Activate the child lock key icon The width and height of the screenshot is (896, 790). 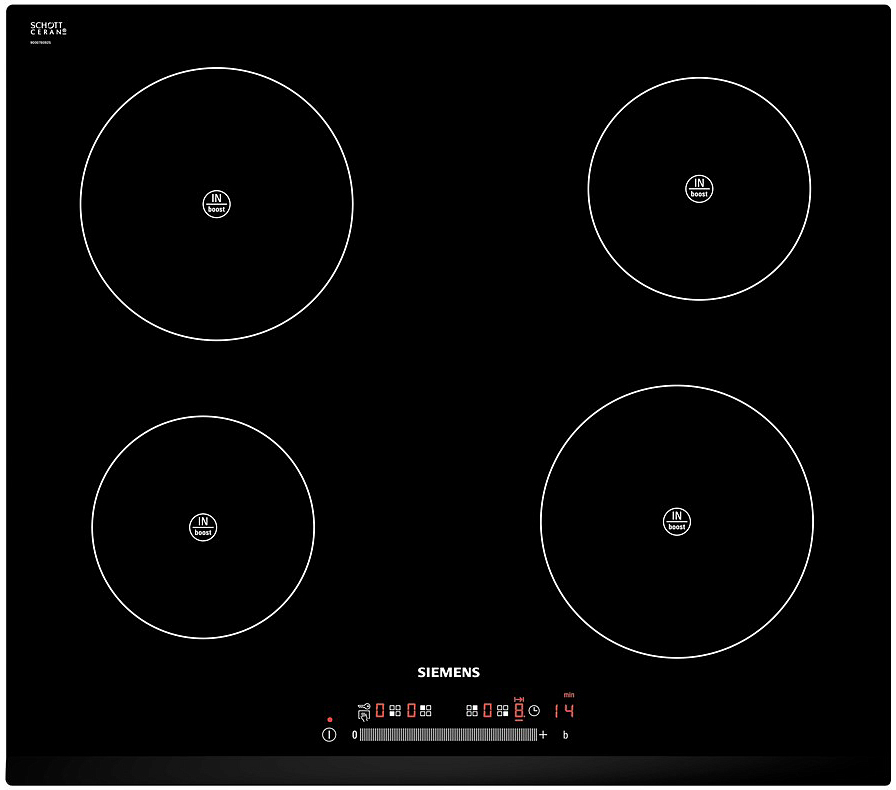[x=363, y=710]
